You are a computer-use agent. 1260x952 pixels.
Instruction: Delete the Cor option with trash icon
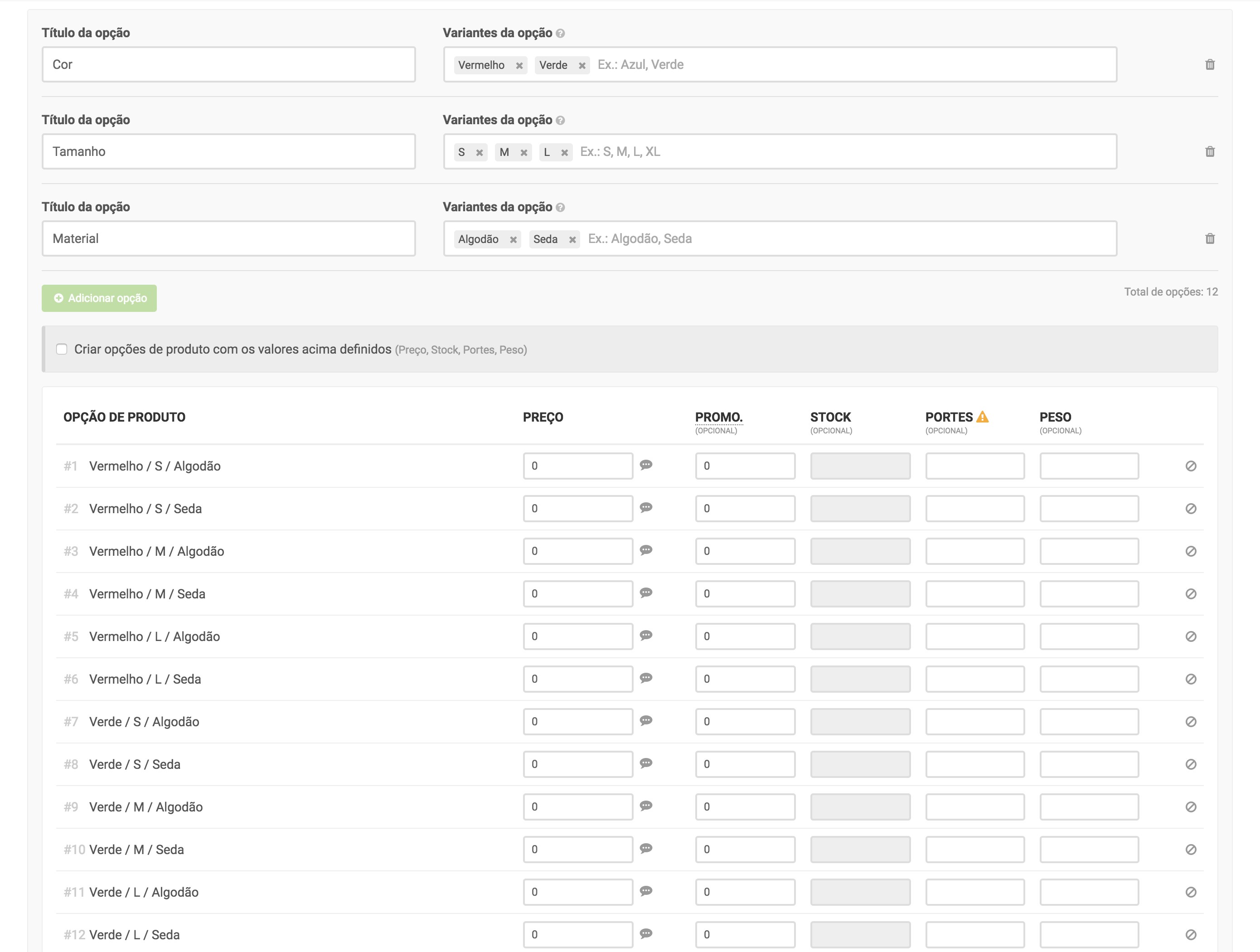pos(1210,64)
